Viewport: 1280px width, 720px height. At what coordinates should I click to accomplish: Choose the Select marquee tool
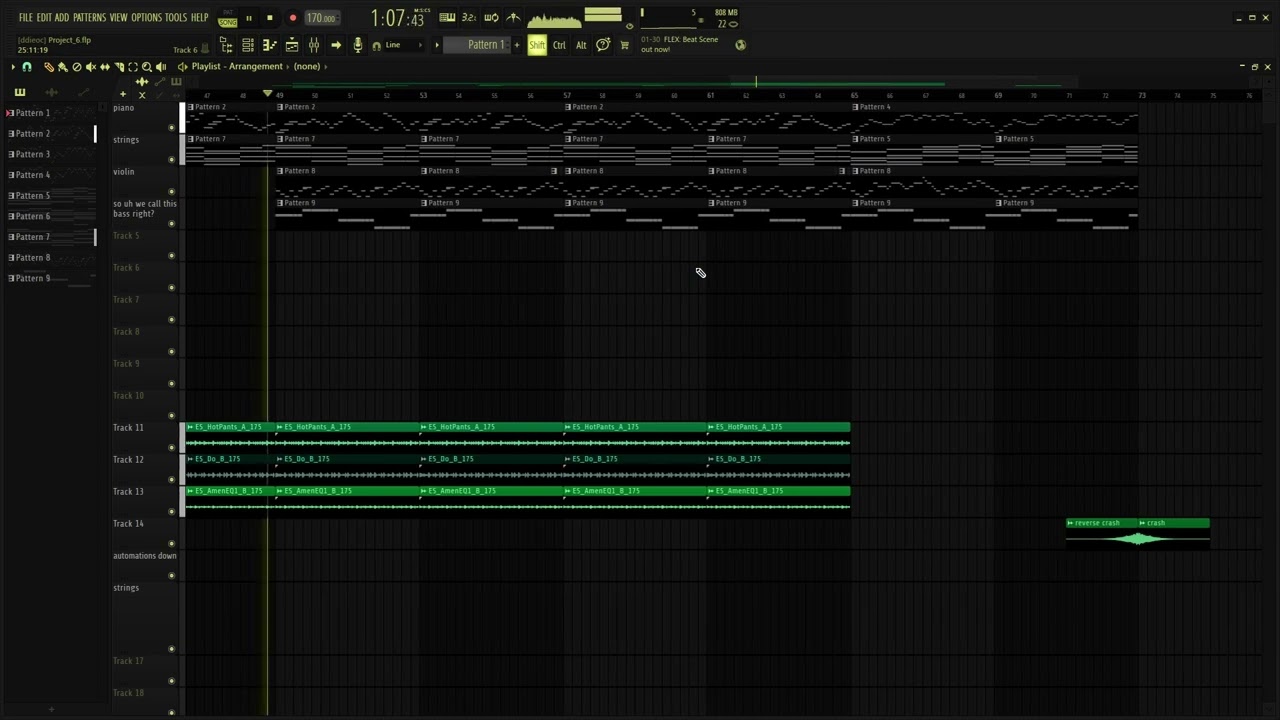(132, 67)
